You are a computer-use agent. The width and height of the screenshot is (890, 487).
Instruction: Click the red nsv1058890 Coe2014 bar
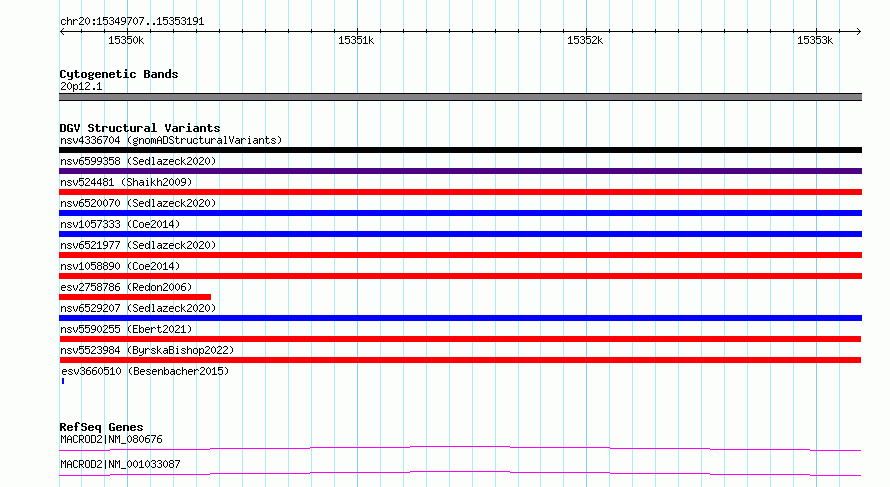point(460,276)
